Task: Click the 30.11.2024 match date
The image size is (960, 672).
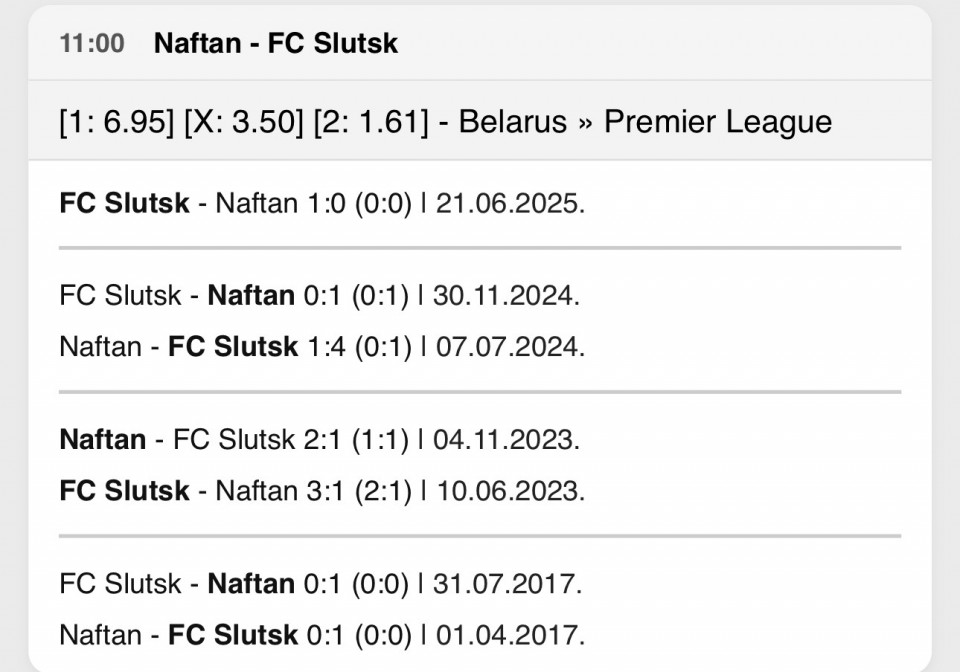Action: coord(506,296)
